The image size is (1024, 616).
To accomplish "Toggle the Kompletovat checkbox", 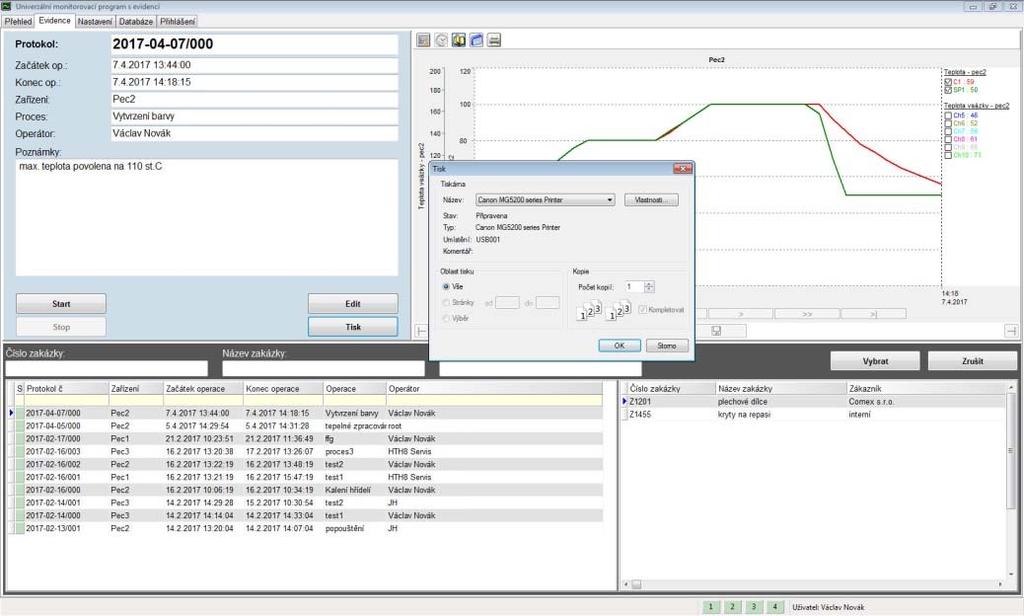I will pos(643,310).
